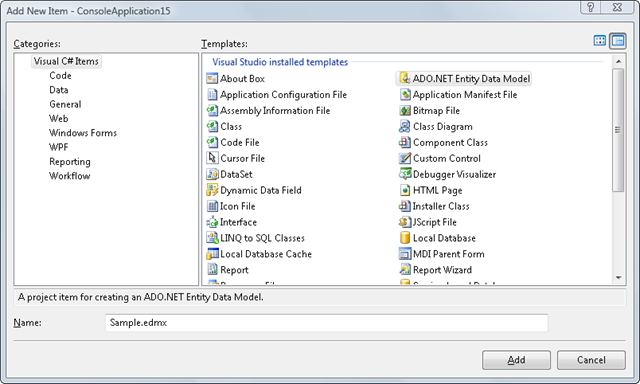Select the Local Database template icon

[404, 238]
